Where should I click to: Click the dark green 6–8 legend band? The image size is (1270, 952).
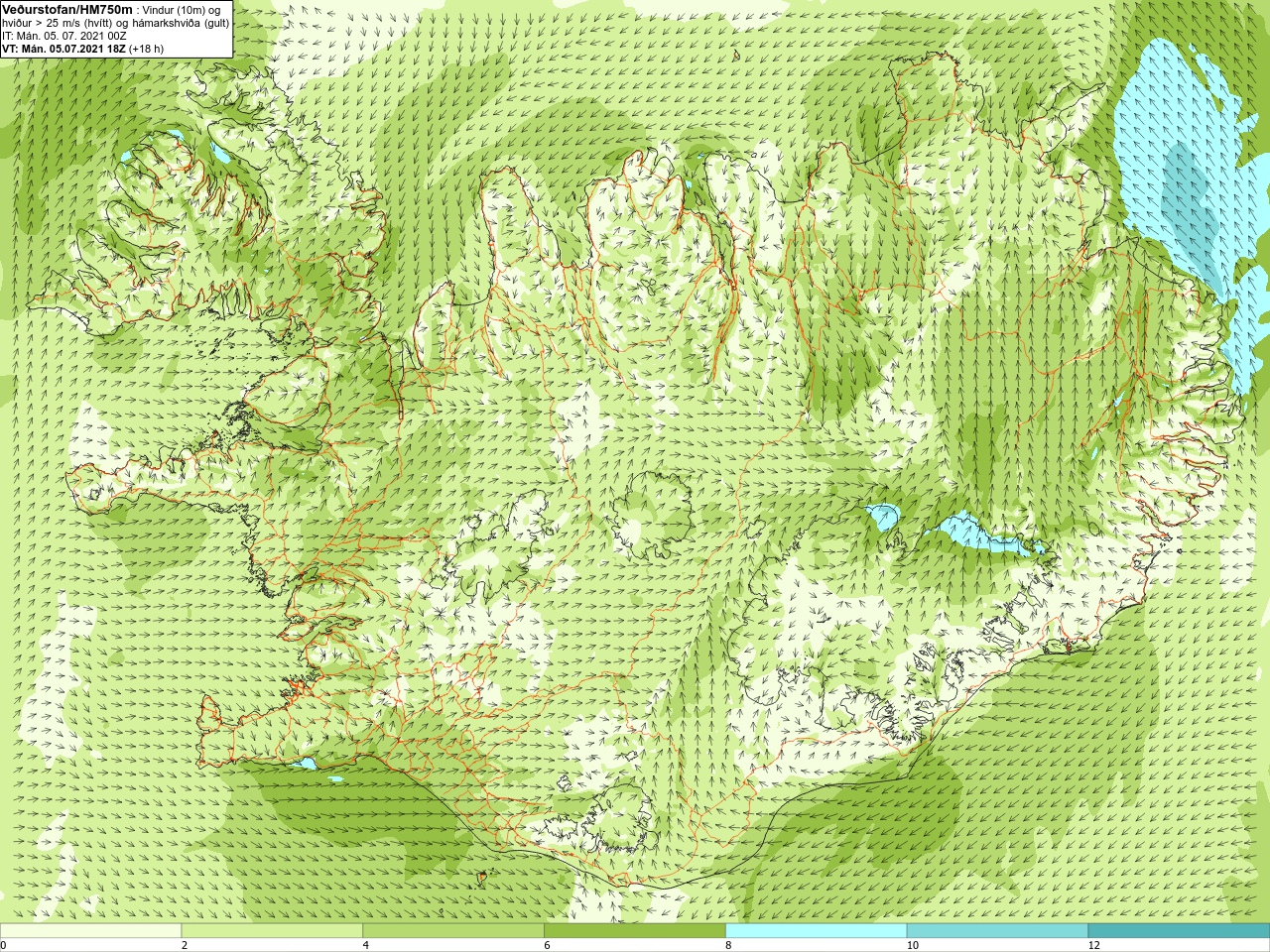point(635,931)
